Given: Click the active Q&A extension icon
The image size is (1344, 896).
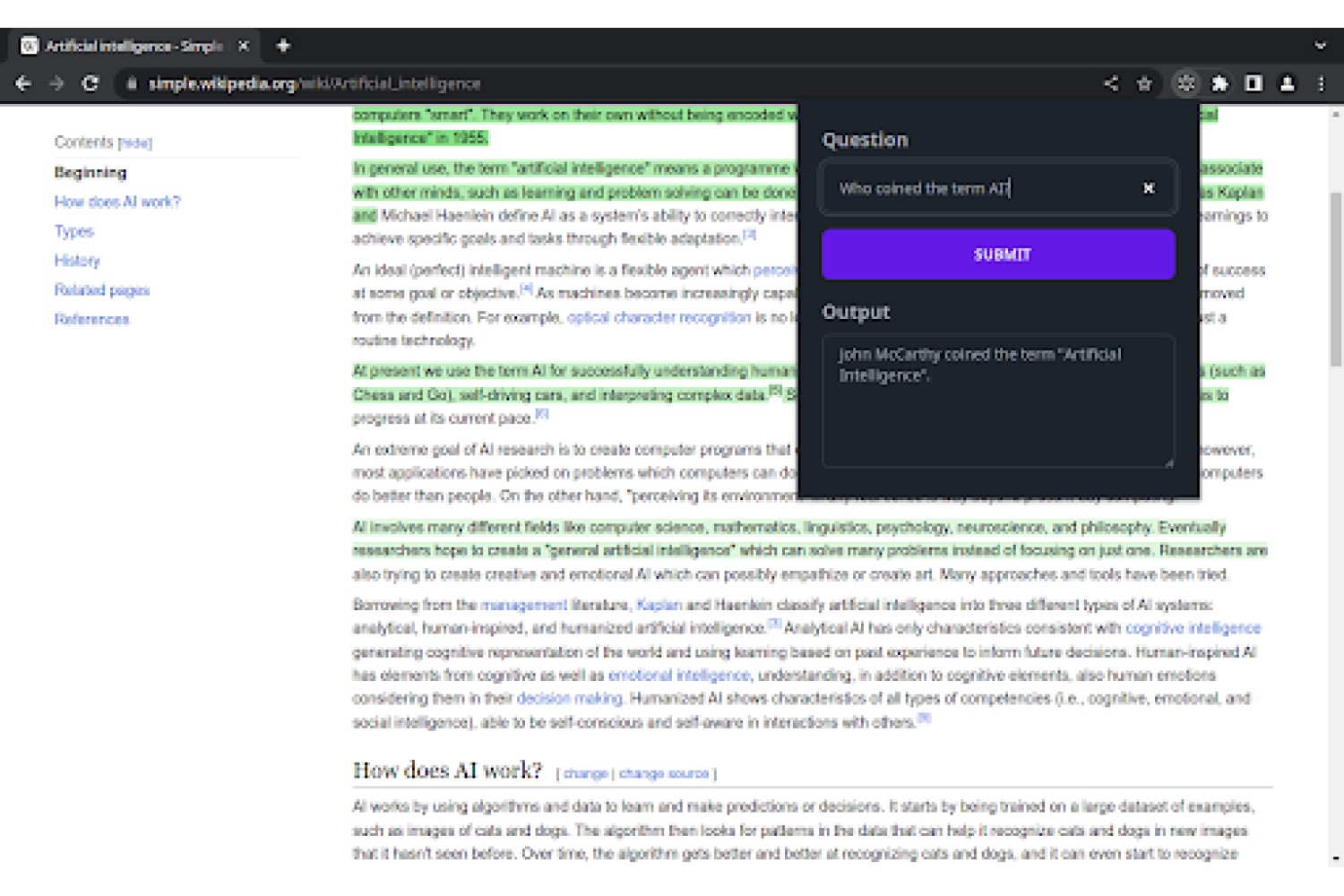Looking at the screenshot, I should pyautogui.click(x=1186, y=83).
